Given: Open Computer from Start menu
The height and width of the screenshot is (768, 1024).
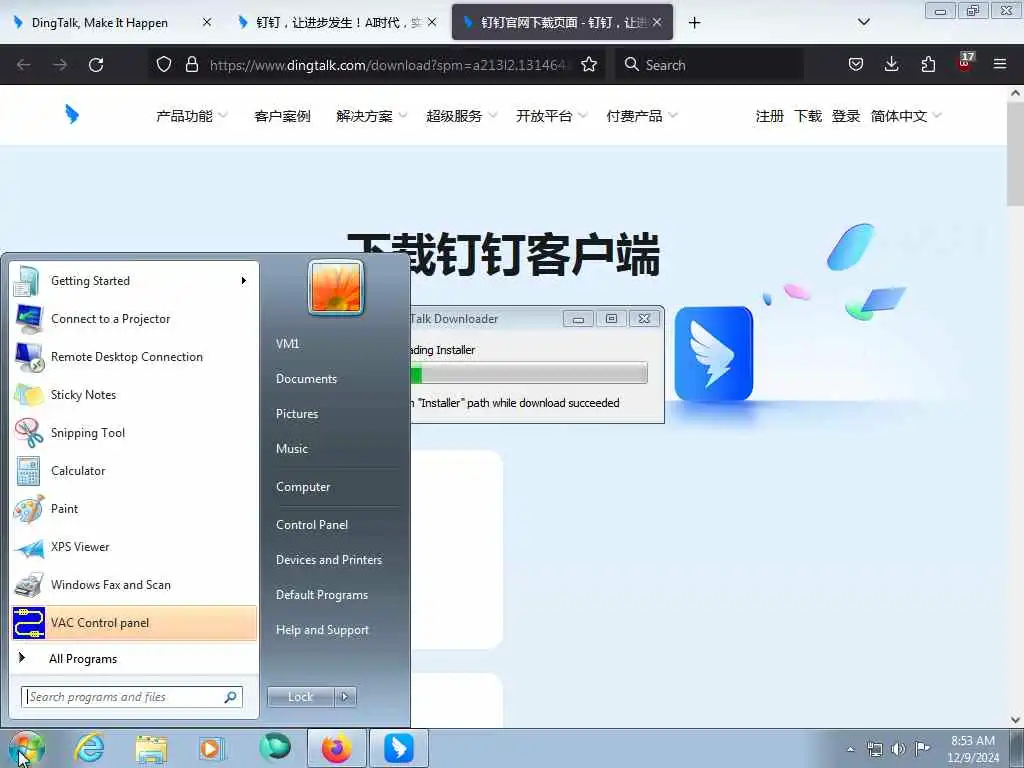Looking at the screenshot, I should tap(303, 487).
